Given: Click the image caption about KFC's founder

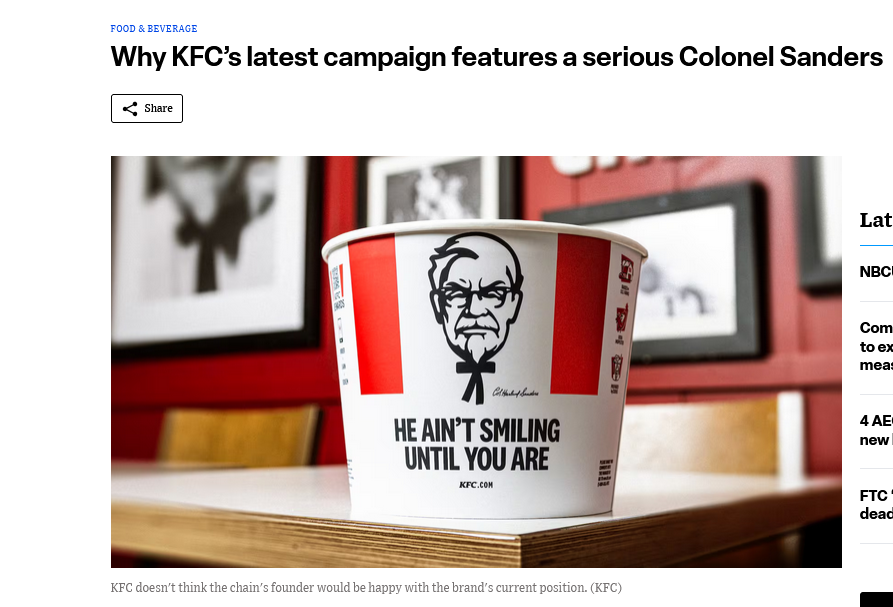Looking at the screenshot, I should (x=366, y=587).
